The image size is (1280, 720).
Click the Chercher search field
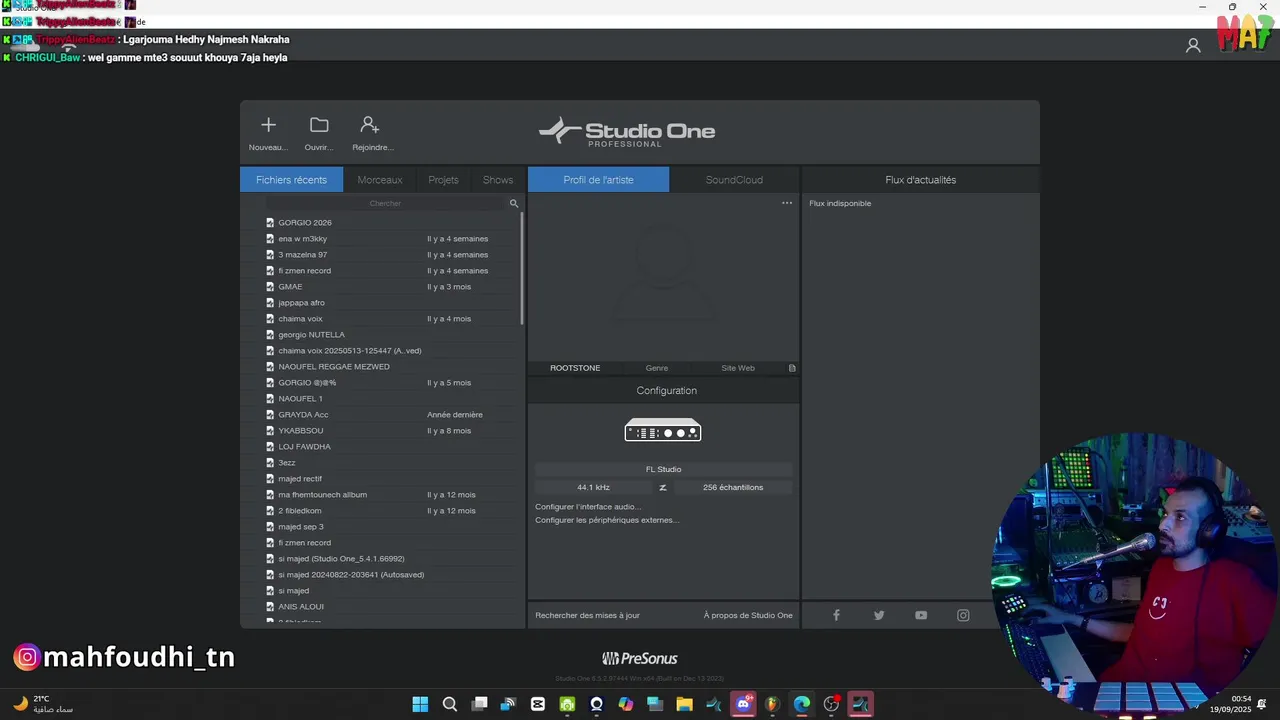click(x=385, y=203)
